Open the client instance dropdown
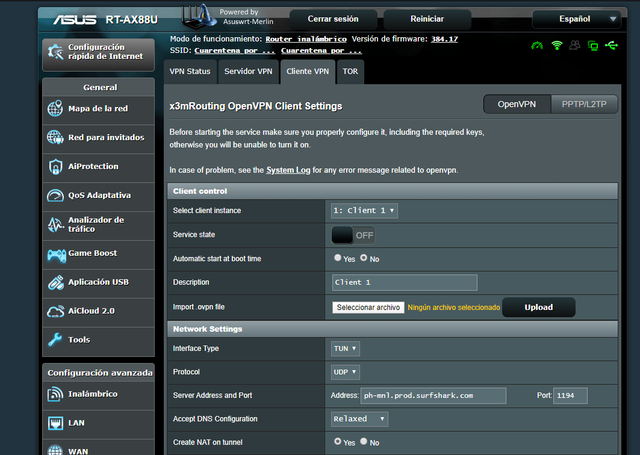 coord(364,210)
